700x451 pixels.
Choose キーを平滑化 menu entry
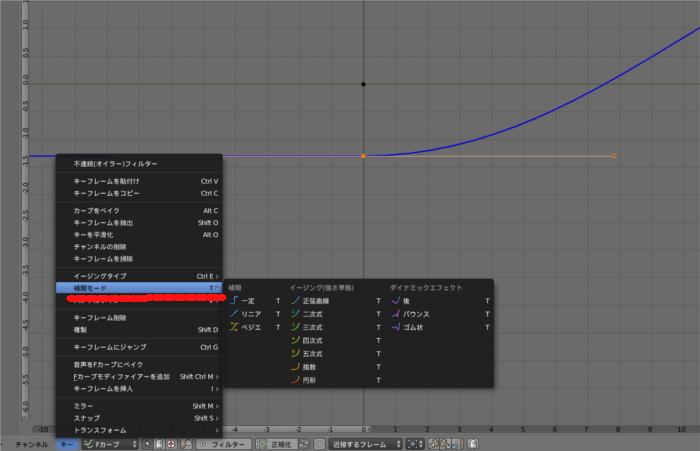139,235
